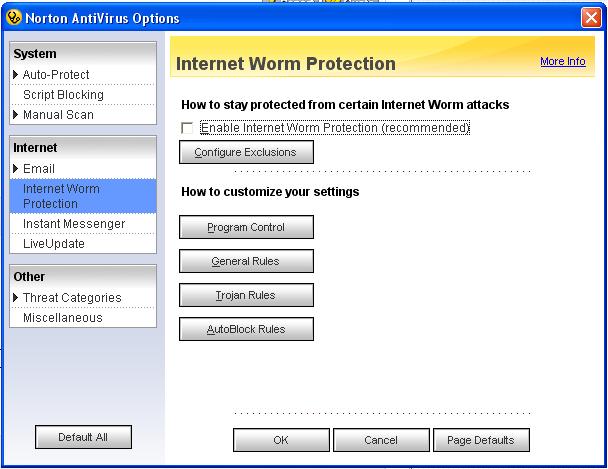
Task: Open Trojan Rules button
Action: (x=246, y=295)
